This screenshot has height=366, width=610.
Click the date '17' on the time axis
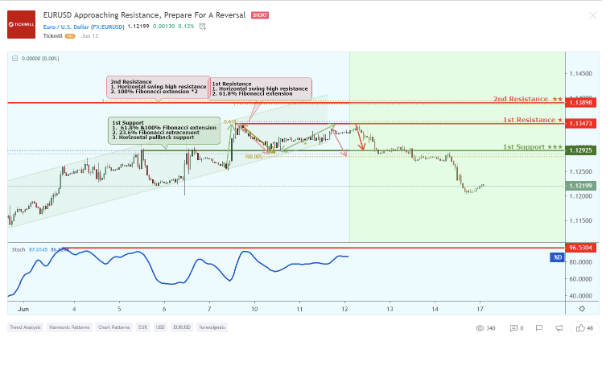(480, 309)
